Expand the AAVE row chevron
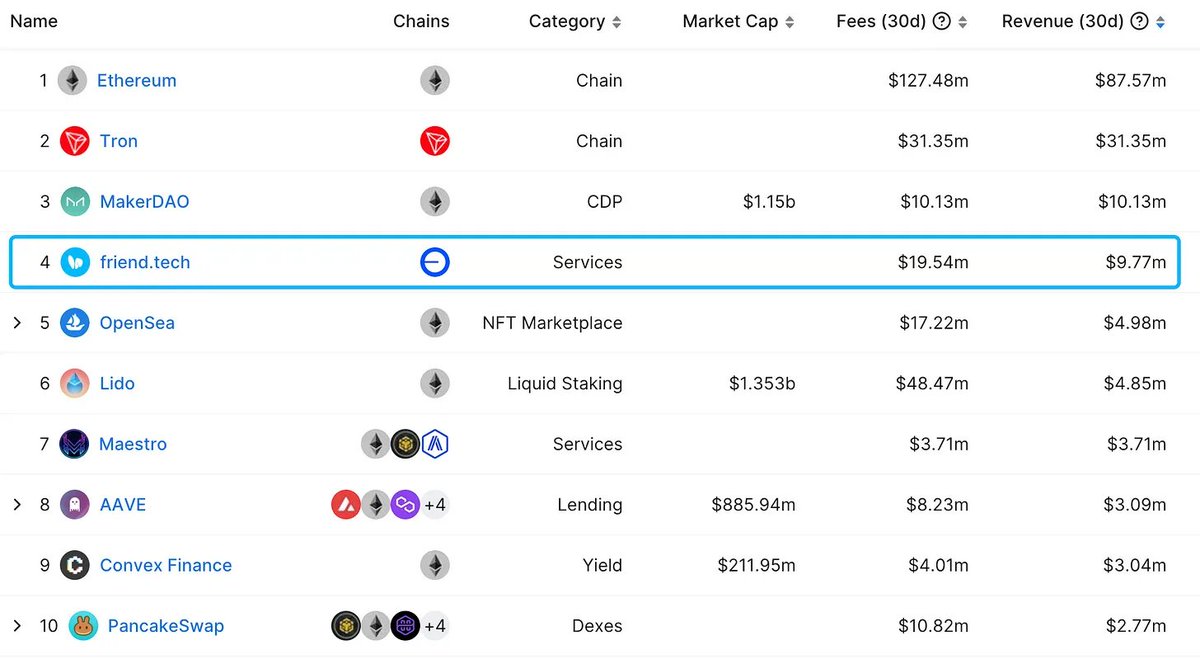This screenshot has width=1200, height=659. point(17,505)
